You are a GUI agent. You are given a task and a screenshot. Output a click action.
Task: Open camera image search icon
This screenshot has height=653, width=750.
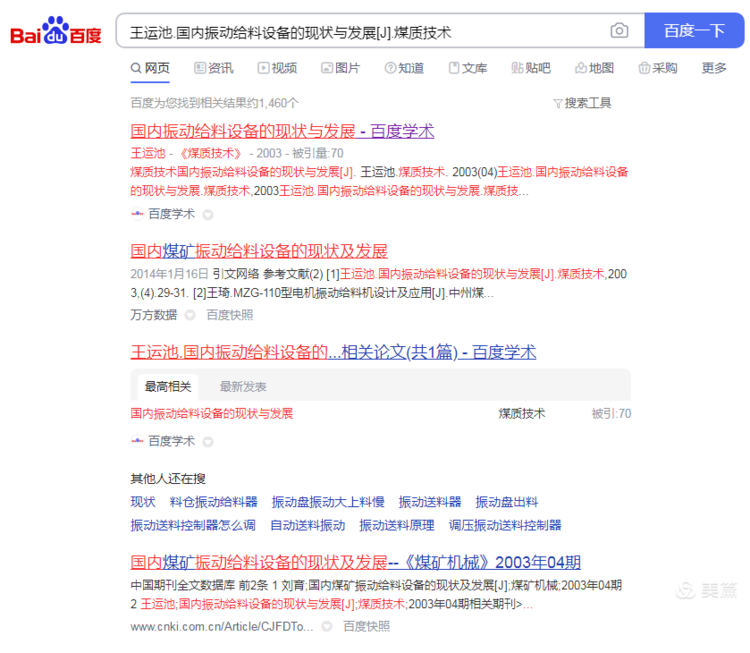point(619,31)
